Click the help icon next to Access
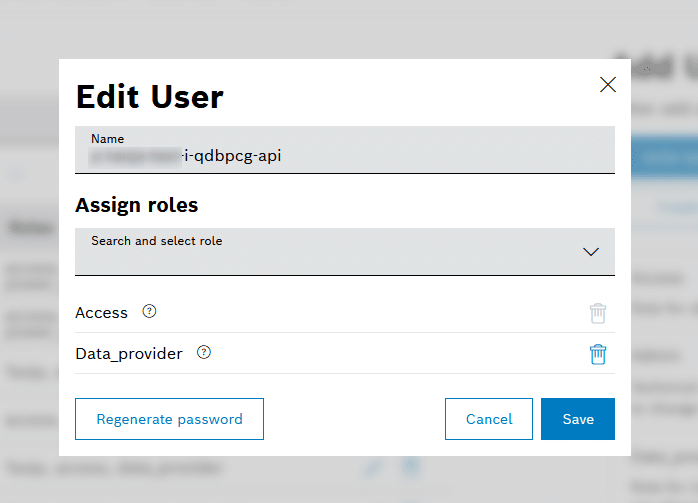698x503 pixels. tap(149, 312)
